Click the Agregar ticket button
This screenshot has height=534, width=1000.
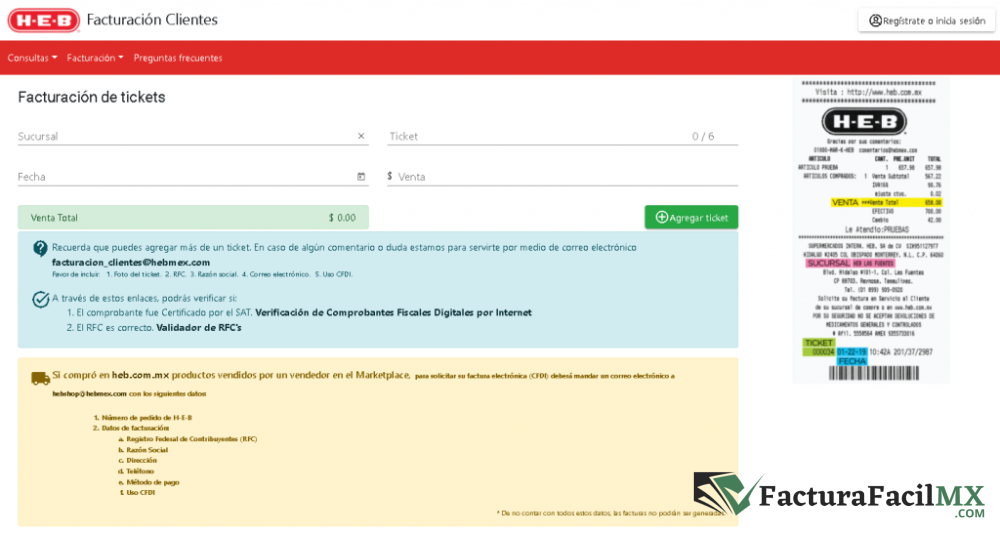pyautogui.click(x=691, y=218)
